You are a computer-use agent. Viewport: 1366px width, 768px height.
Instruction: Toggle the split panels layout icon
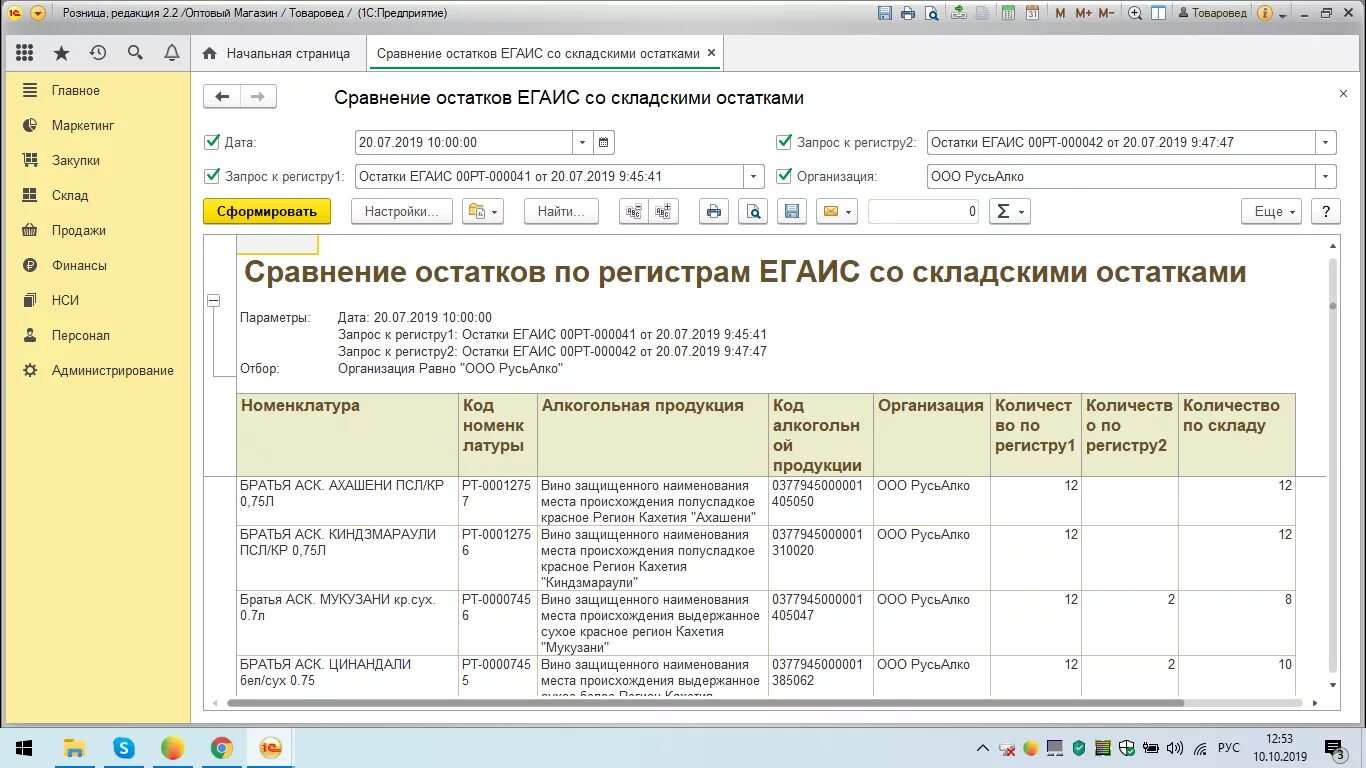tap(1158, 13)
